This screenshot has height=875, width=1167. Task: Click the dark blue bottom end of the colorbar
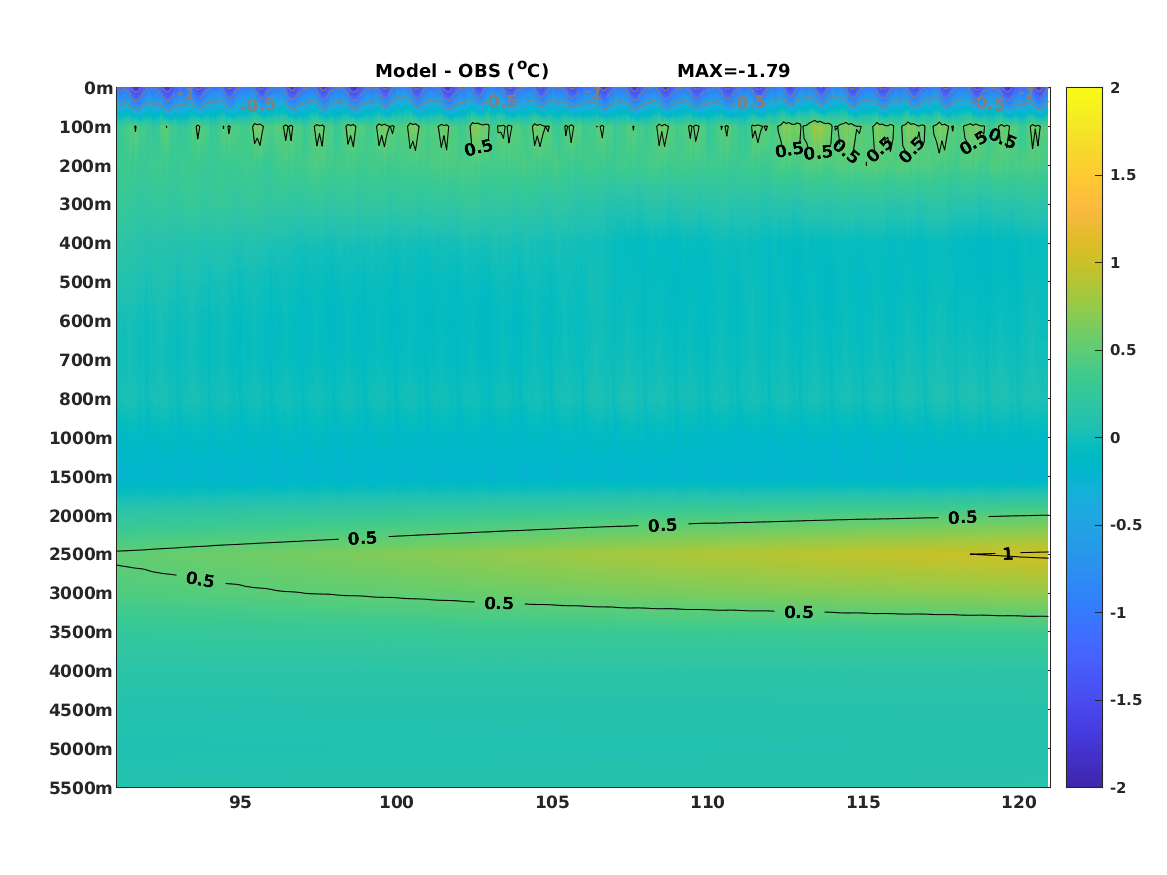tap(1084, 781)
